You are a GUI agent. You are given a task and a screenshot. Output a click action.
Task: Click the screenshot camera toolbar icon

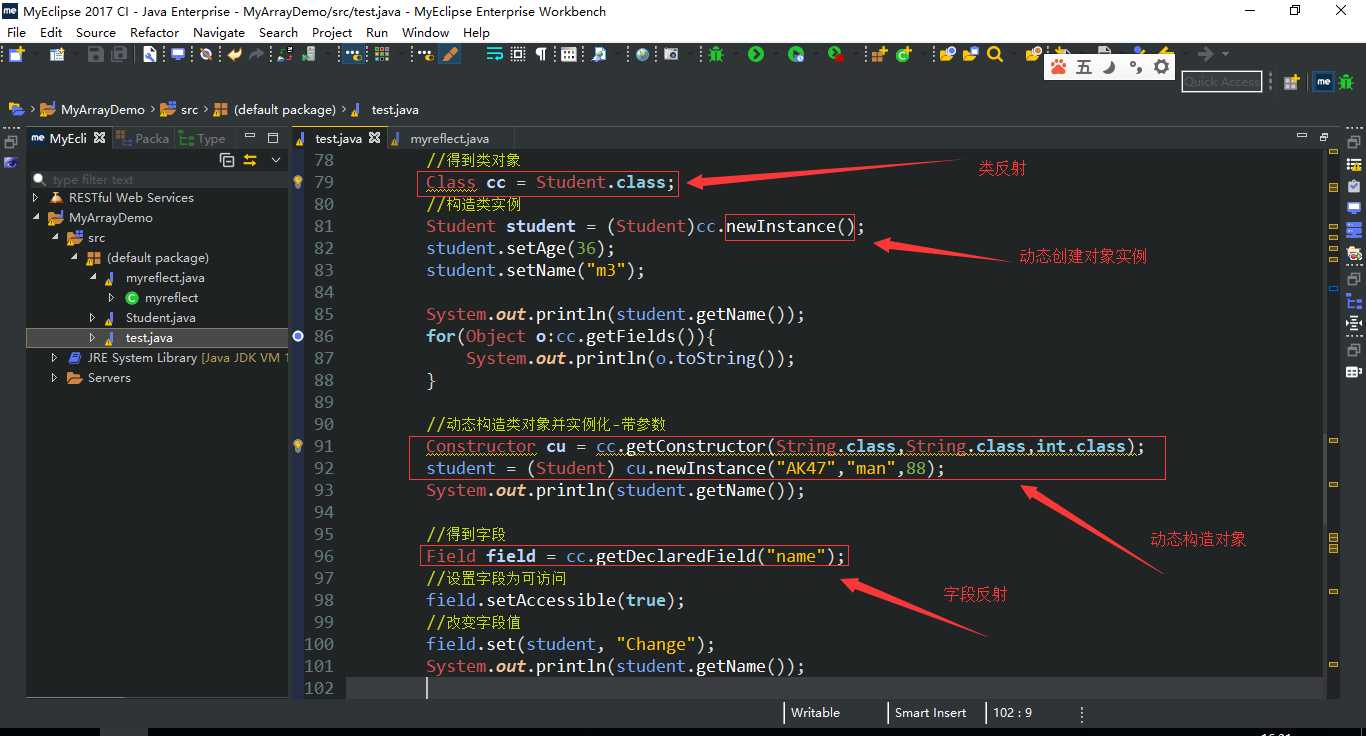(671, 55)
